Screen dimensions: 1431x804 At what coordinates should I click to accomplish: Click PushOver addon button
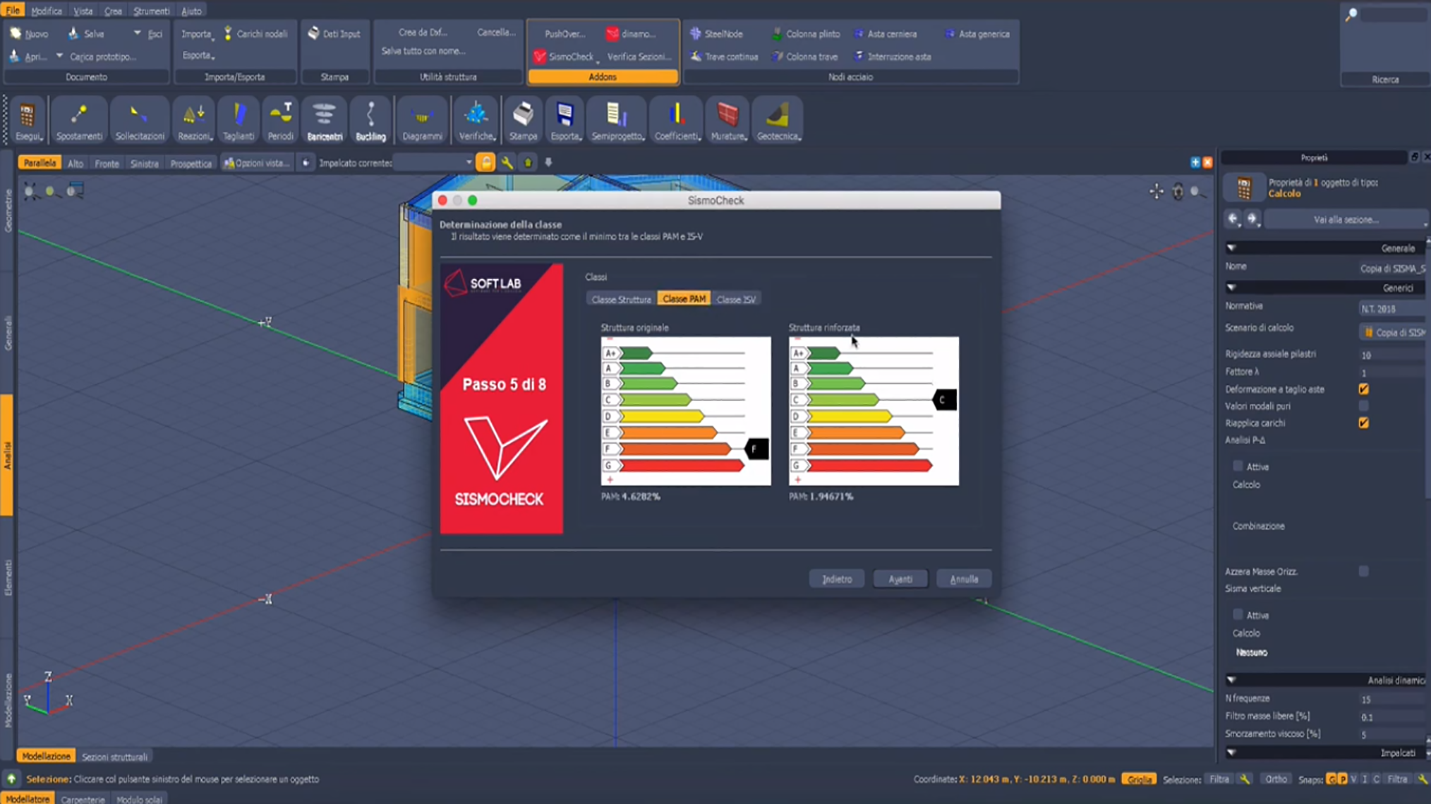[x=564, y=34]
